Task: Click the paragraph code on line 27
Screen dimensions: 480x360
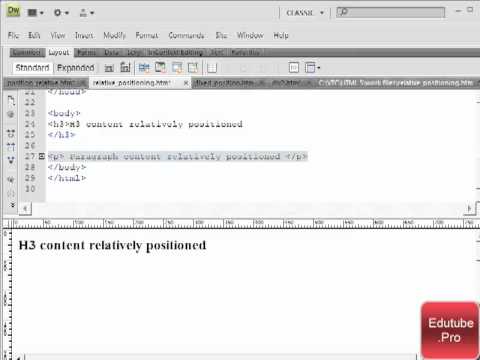Action: click(177, 156)
